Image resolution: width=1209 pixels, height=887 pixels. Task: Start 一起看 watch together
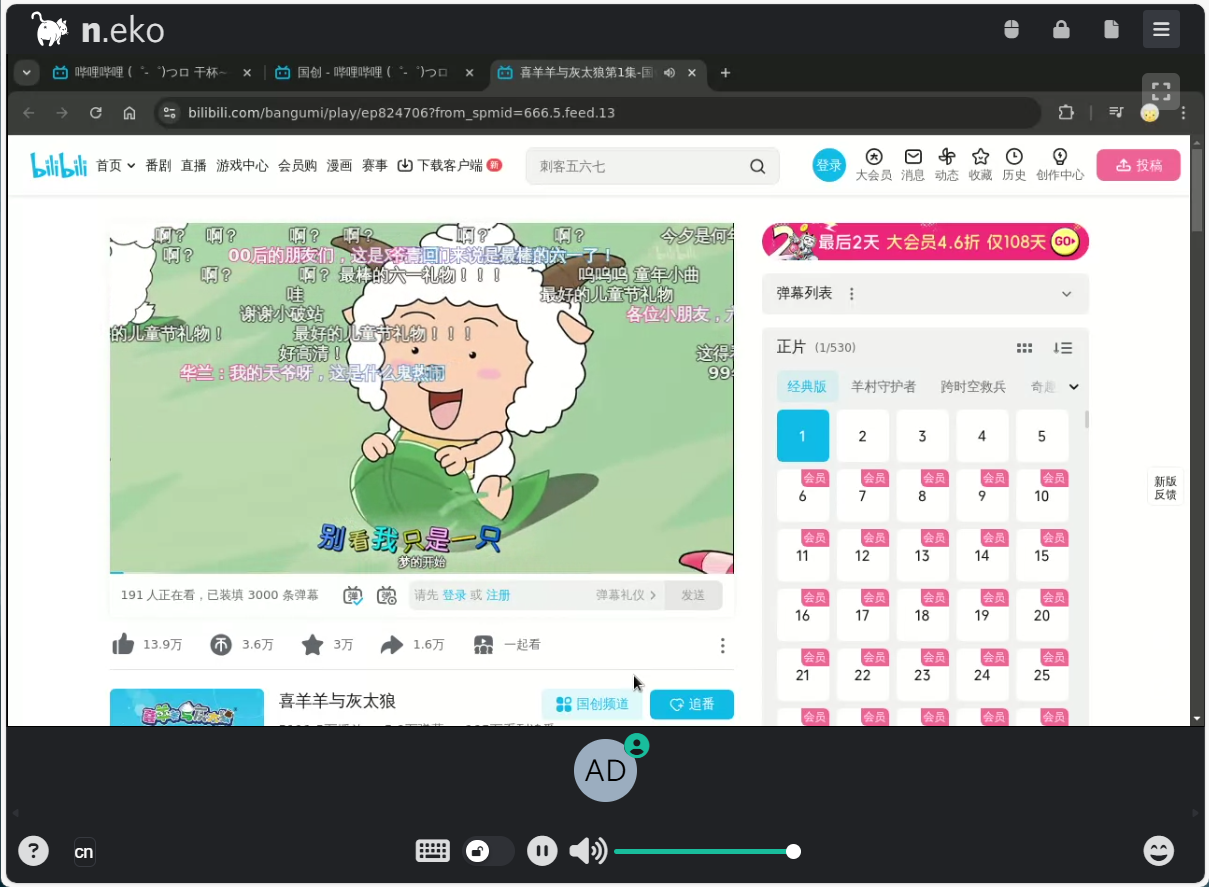507,645
